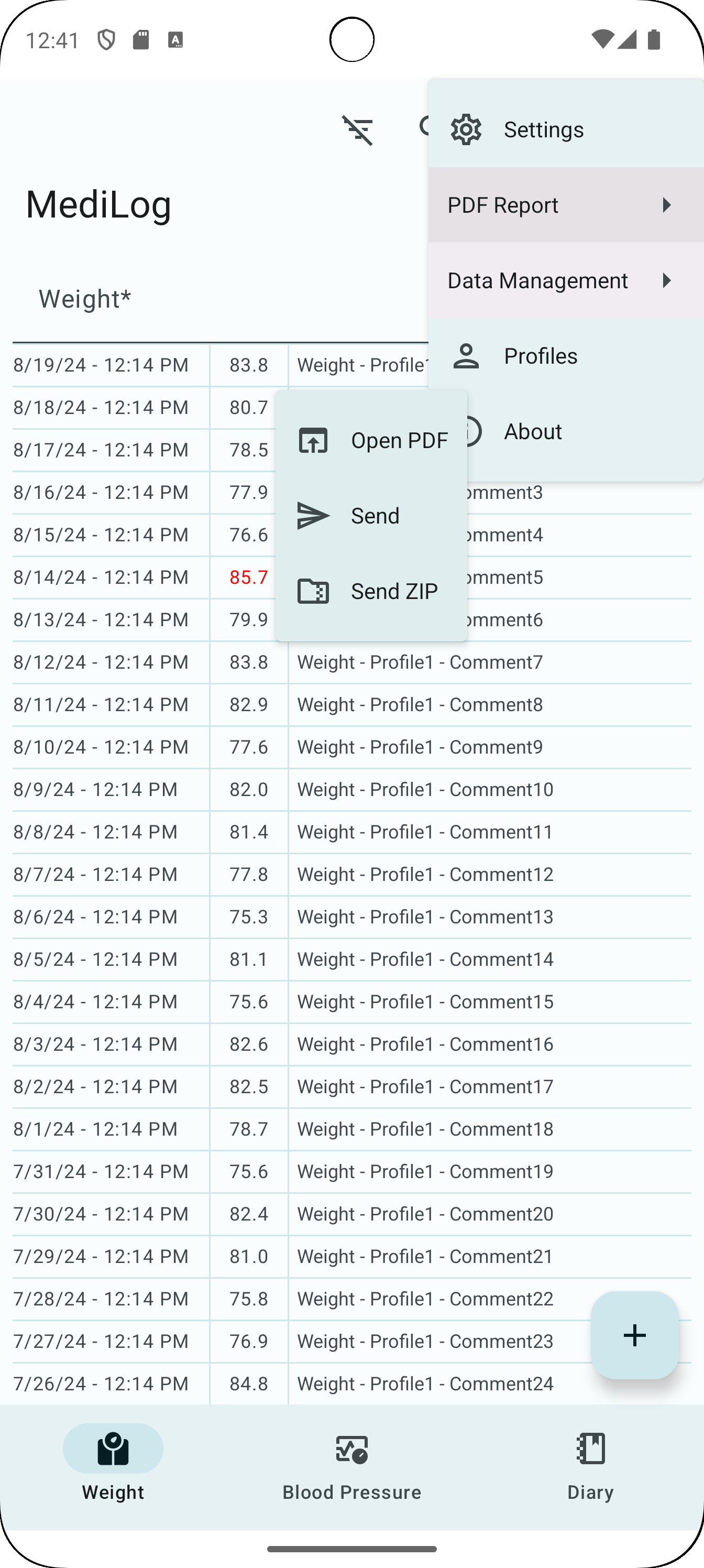Tap the filter-off icon in toolbar
The width and height of the screenshot is (704, 1568).
pos(357,129)
